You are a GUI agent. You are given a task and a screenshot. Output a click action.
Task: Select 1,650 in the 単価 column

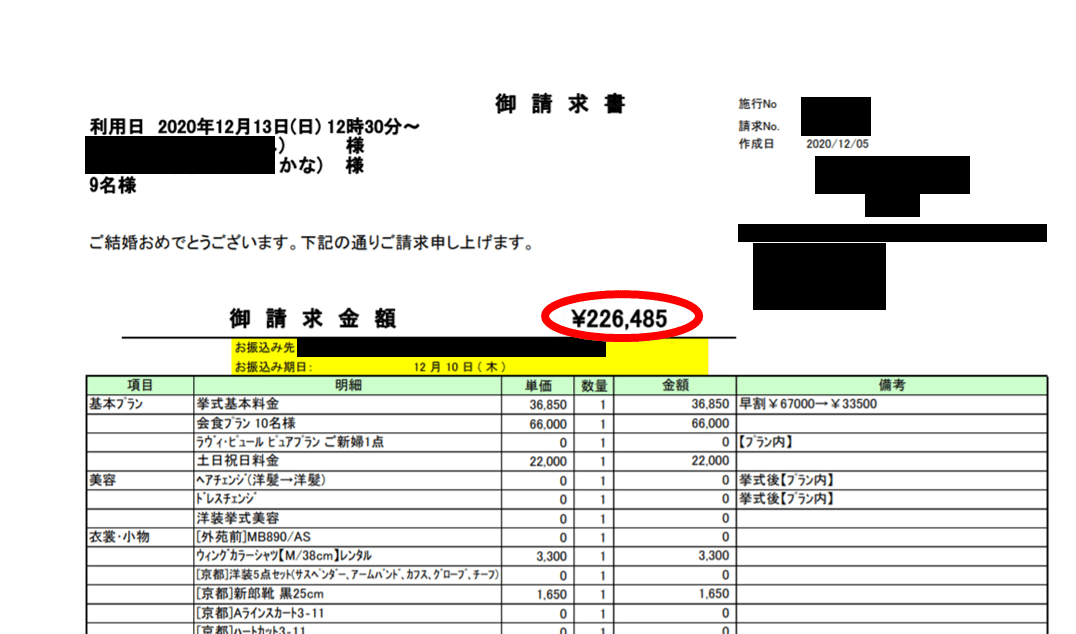552,595
